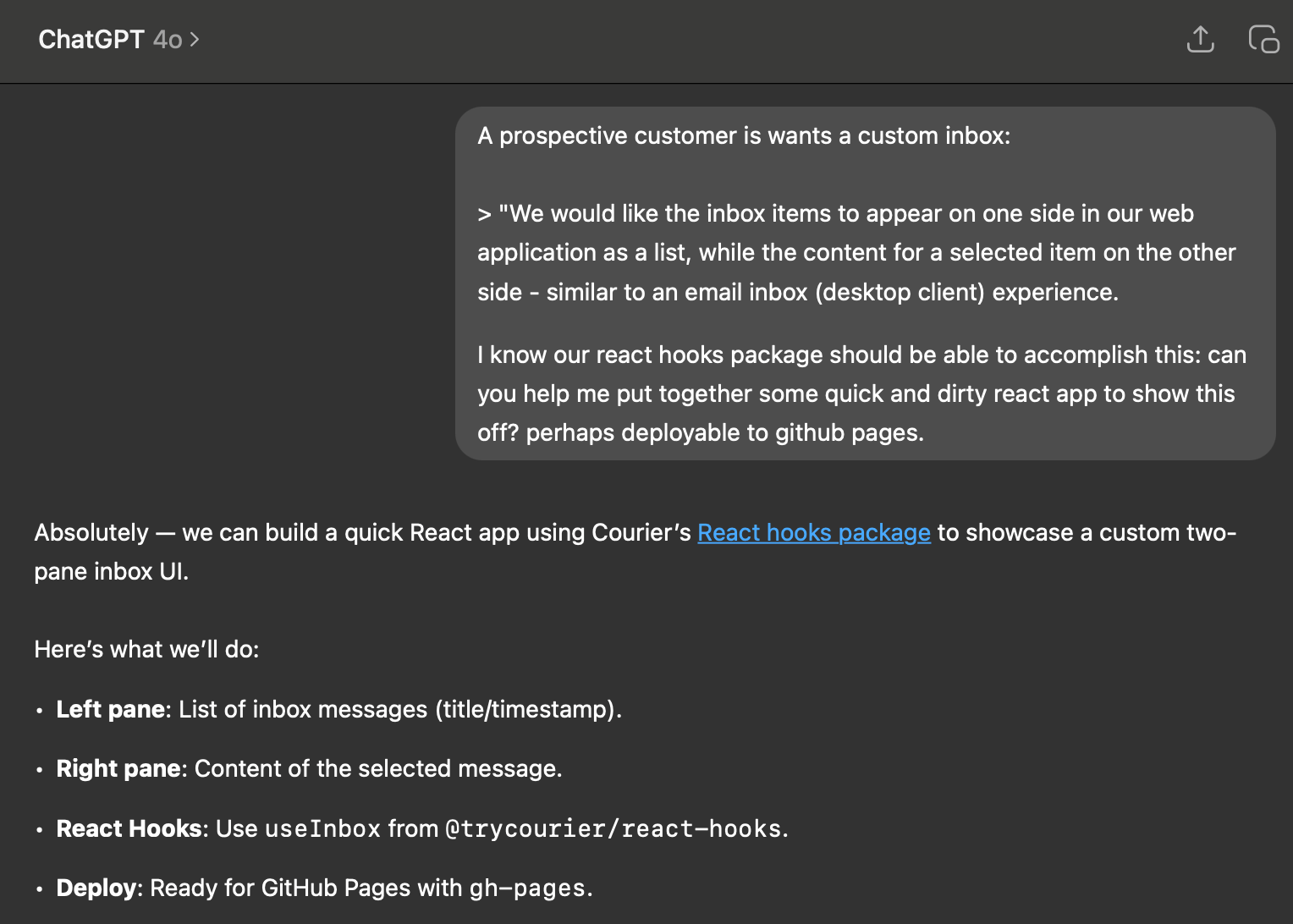The width and height of the screenshot is (1293, 924).
Task: Click the quoted customer request text
Action: click(856, 253)
